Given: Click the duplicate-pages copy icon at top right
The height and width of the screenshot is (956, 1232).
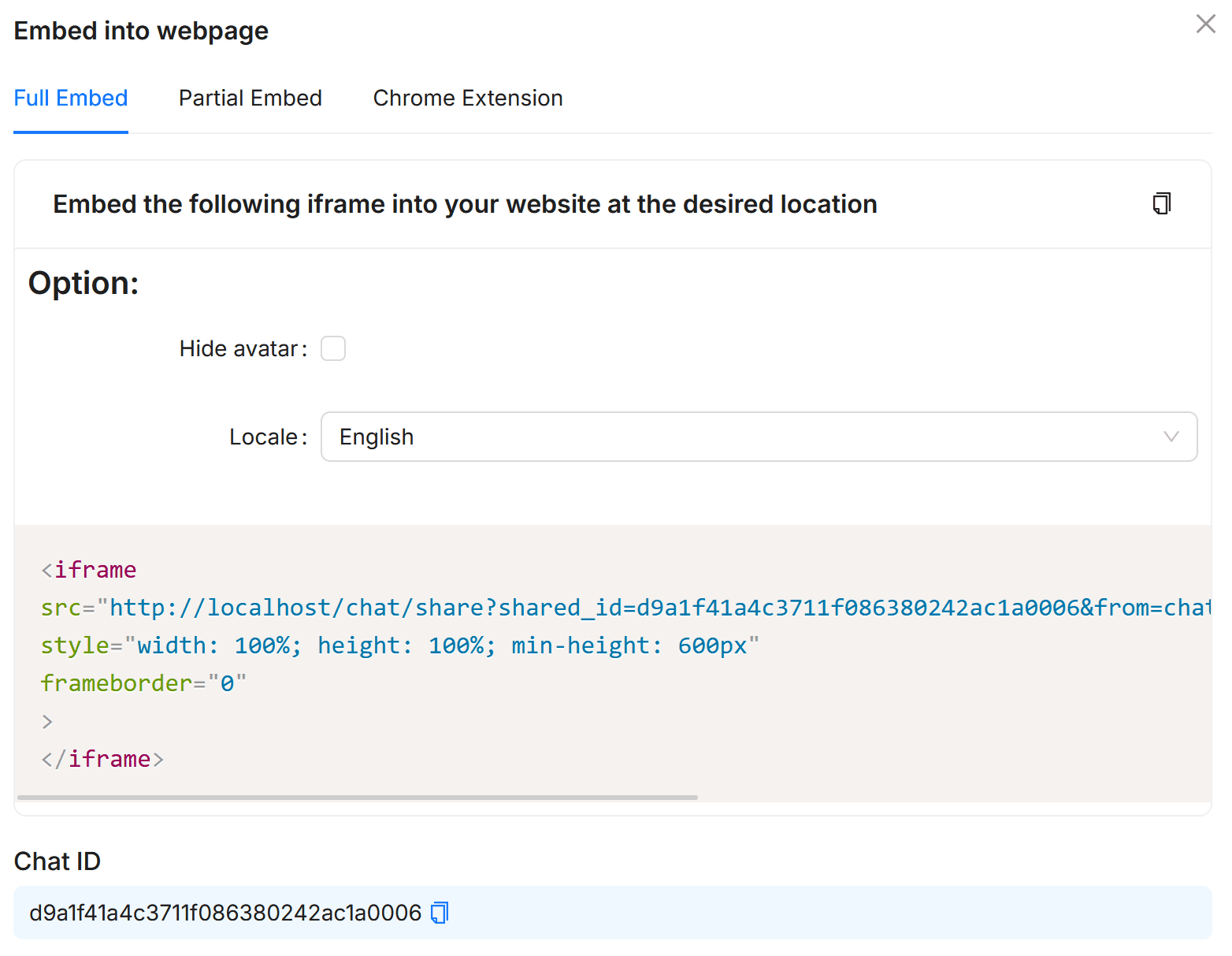Looking at the screenshot, I should [x=1162, y=203].
